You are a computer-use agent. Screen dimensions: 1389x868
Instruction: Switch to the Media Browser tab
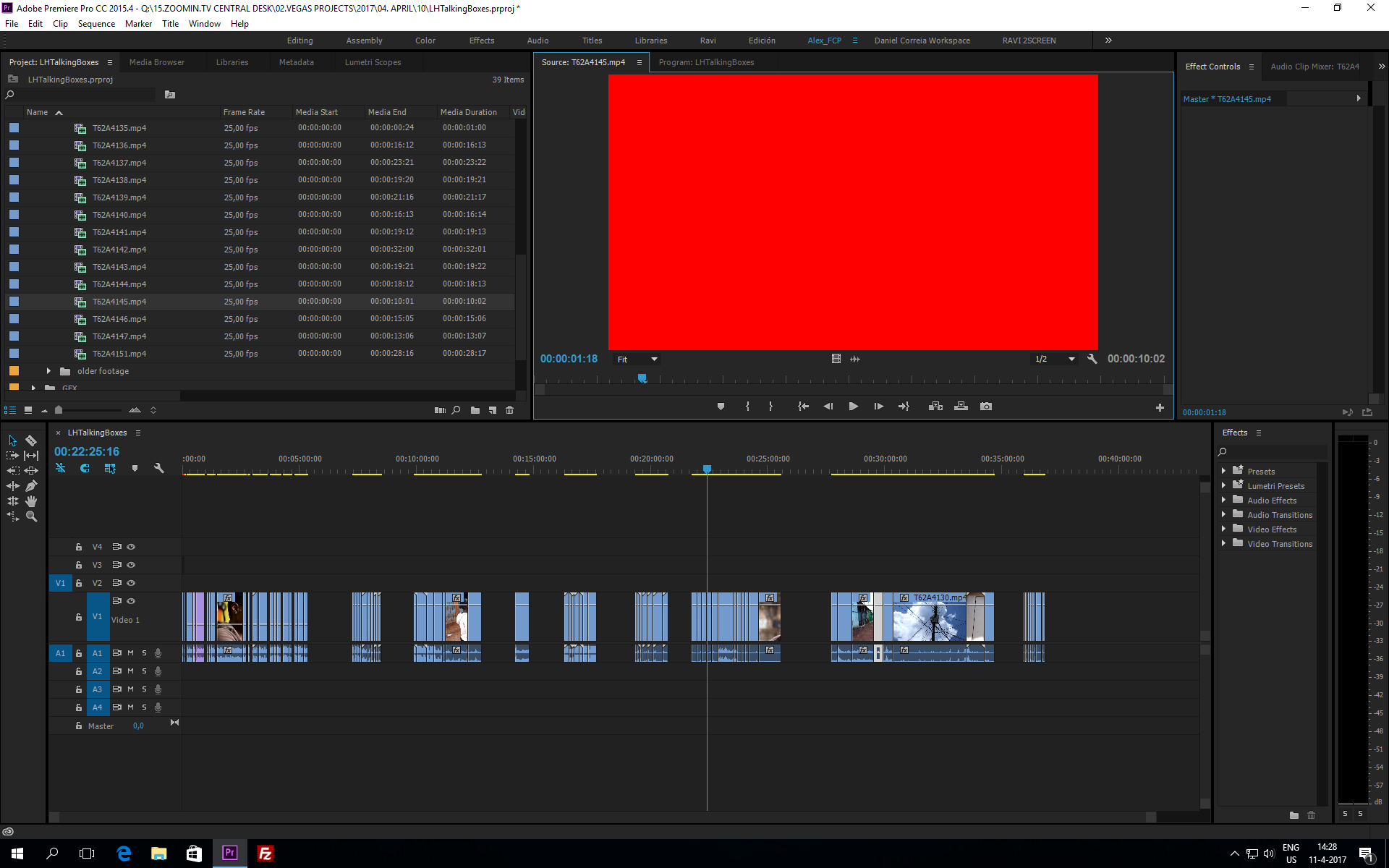pos(157,62)
